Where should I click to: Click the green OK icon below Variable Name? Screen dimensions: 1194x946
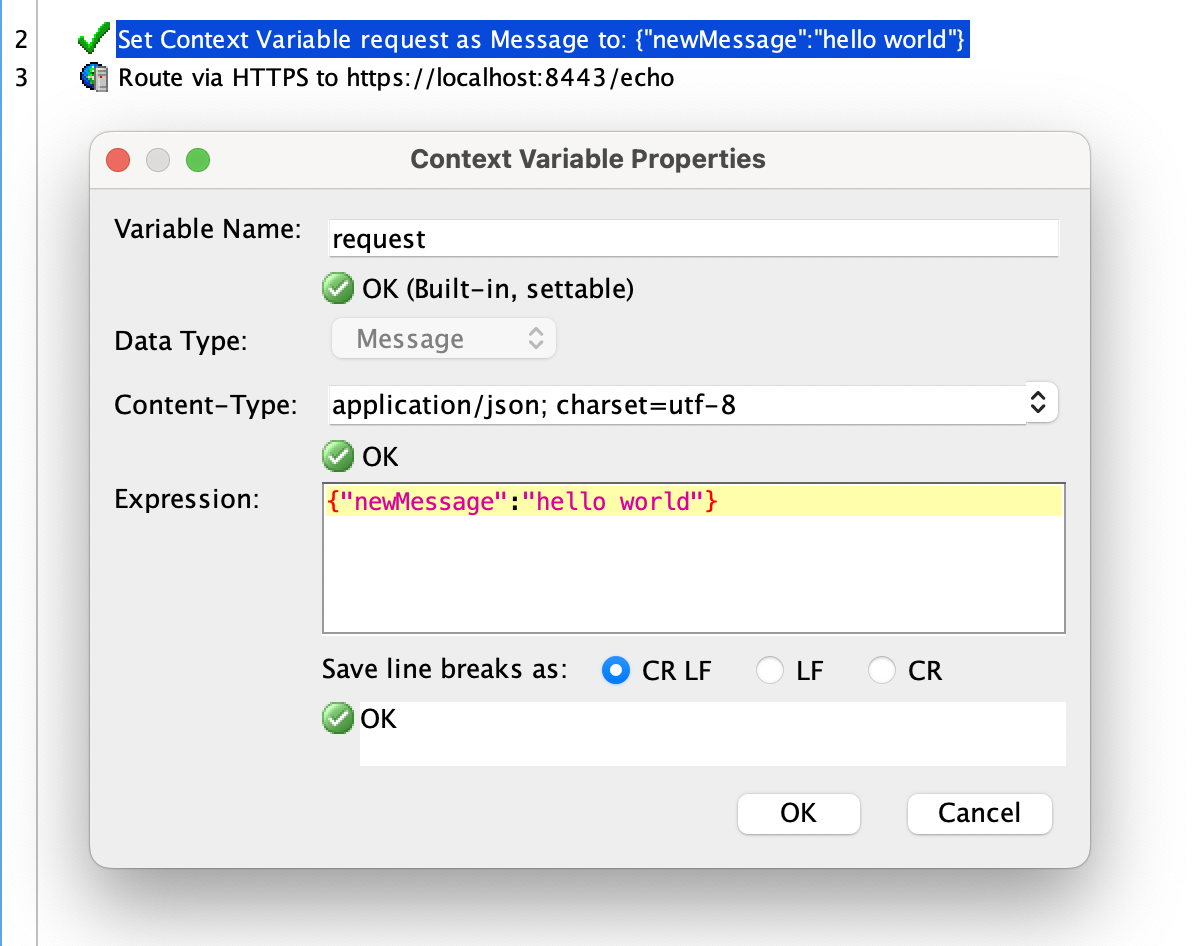338,288
